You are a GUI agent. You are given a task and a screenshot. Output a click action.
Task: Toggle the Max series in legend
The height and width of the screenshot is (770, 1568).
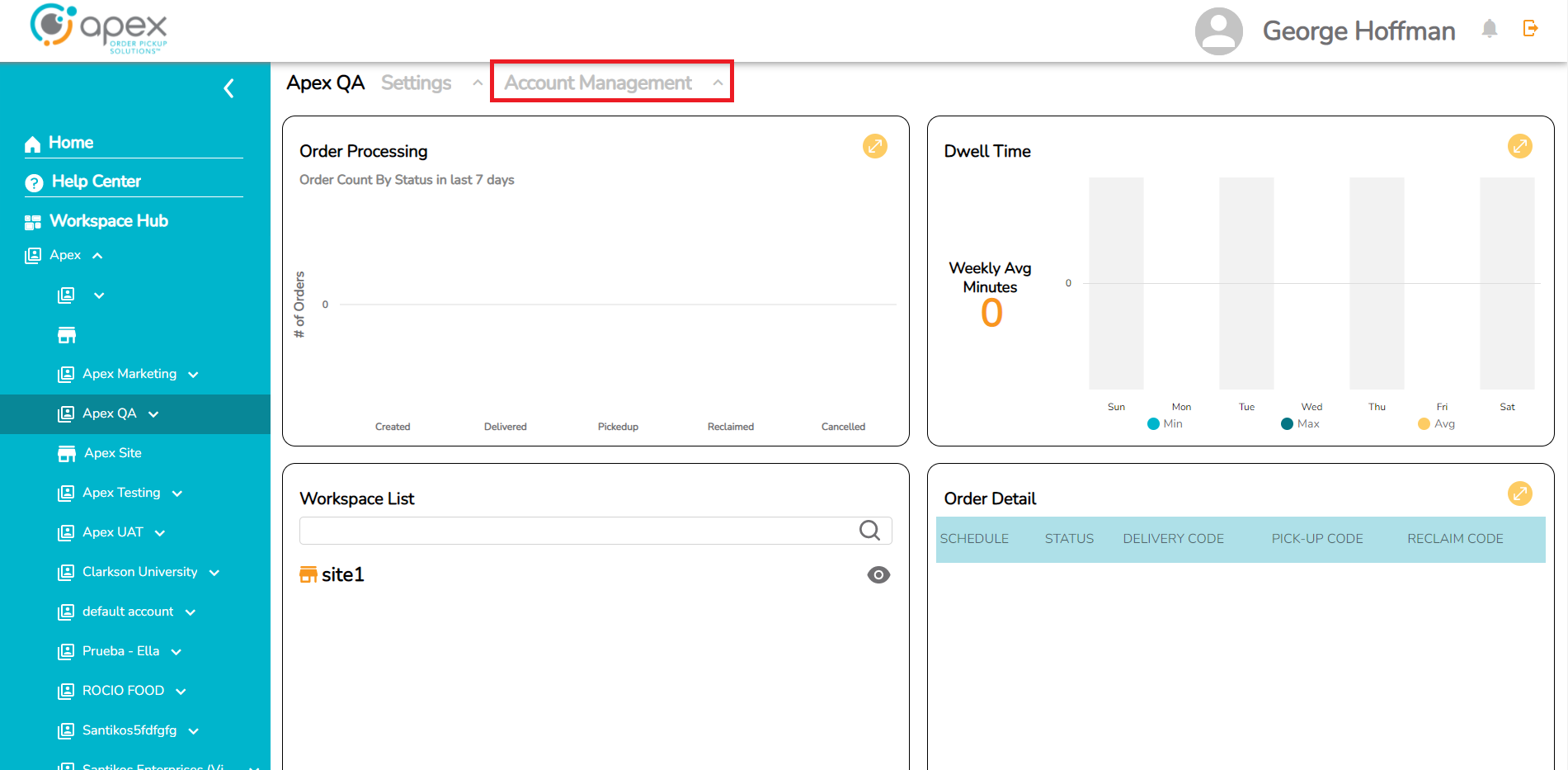click(x=1300, y=424)
